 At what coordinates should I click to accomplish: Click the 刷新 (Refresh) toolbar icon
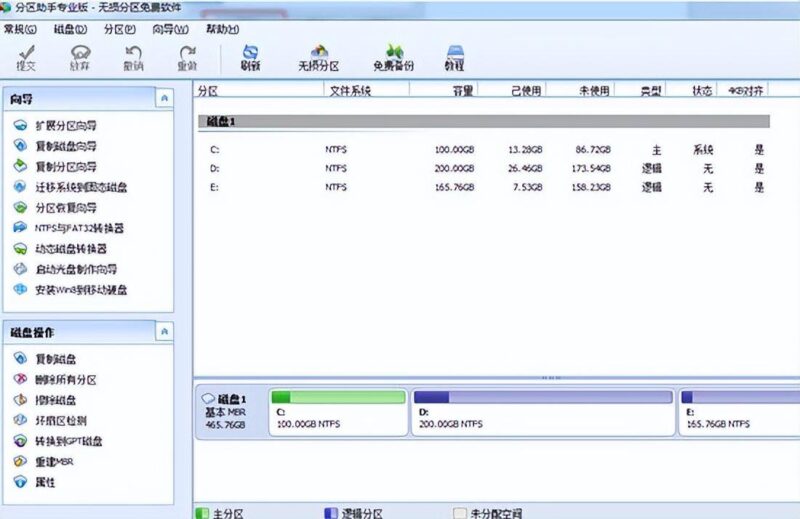click(x=251, y=57)
